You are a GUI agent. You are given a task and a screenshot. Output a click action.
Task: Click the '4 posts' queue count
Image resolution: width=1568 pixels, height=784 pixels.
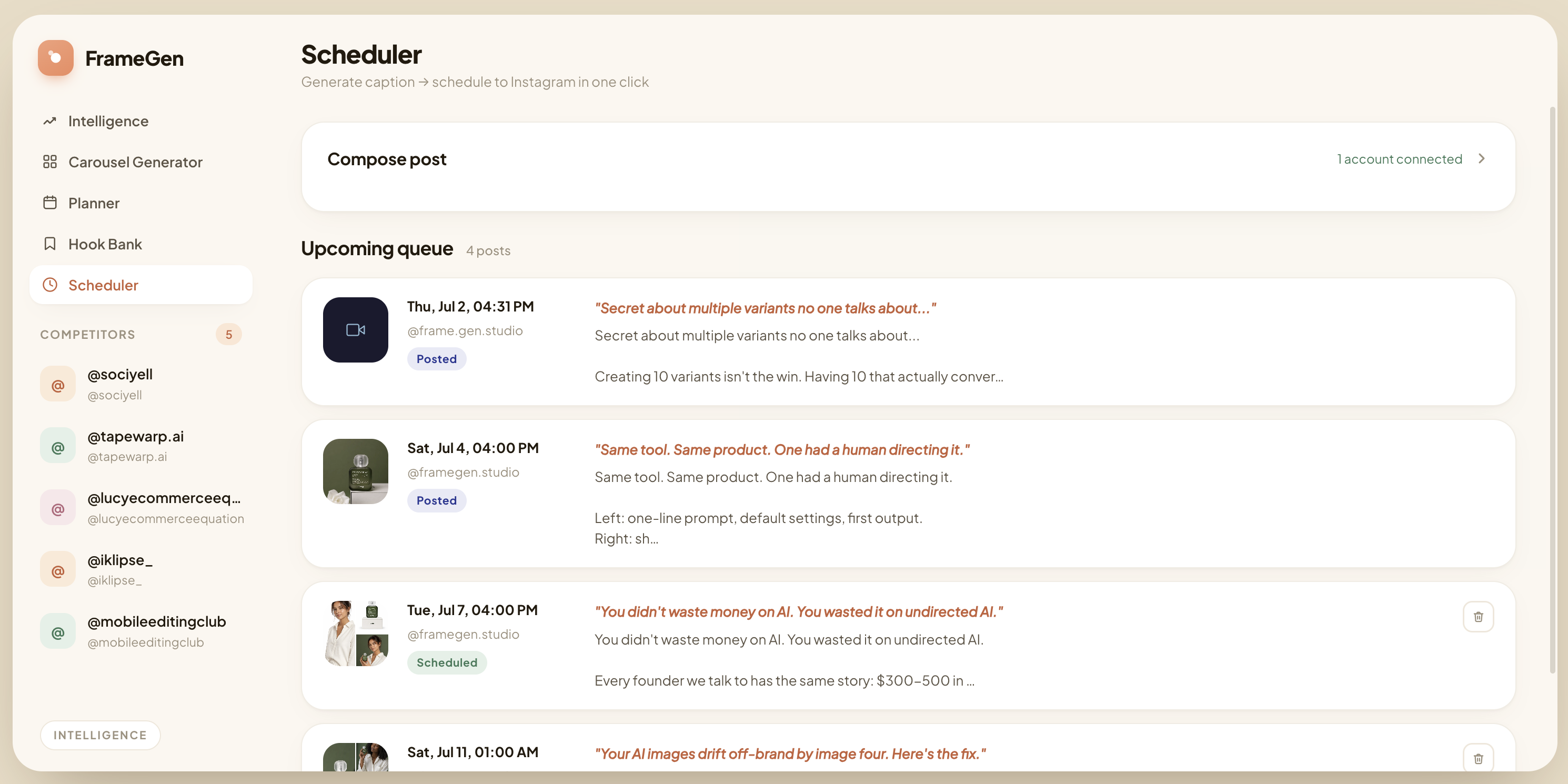[x=488, y=251]
